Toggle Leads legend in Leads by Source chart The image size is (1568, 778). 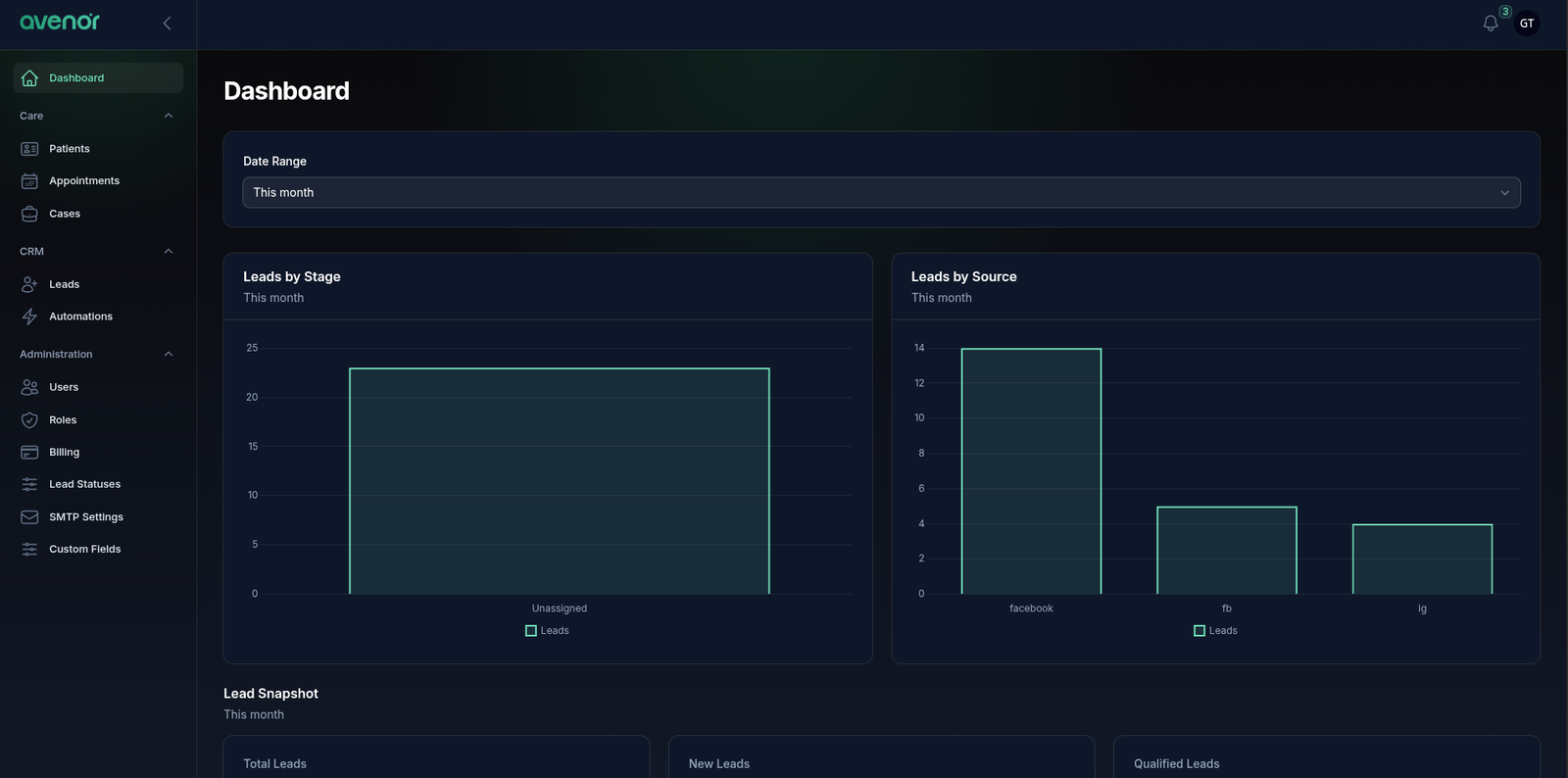[1215, 631]
